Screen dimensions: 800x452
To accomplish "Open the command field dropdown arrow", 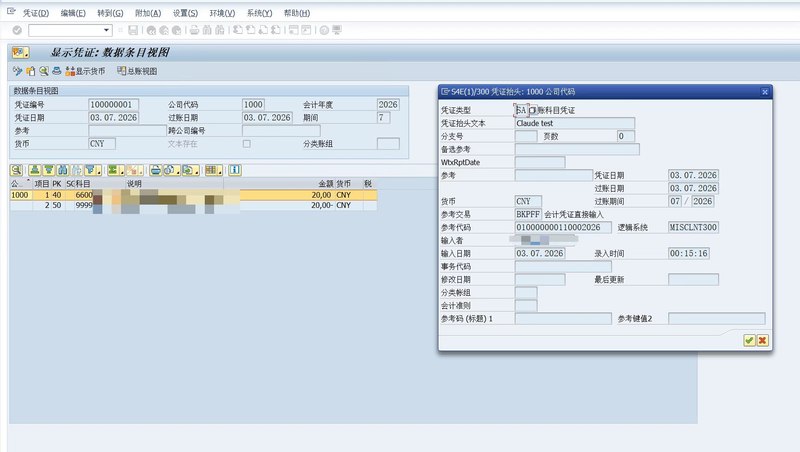I will coord(106,31).
